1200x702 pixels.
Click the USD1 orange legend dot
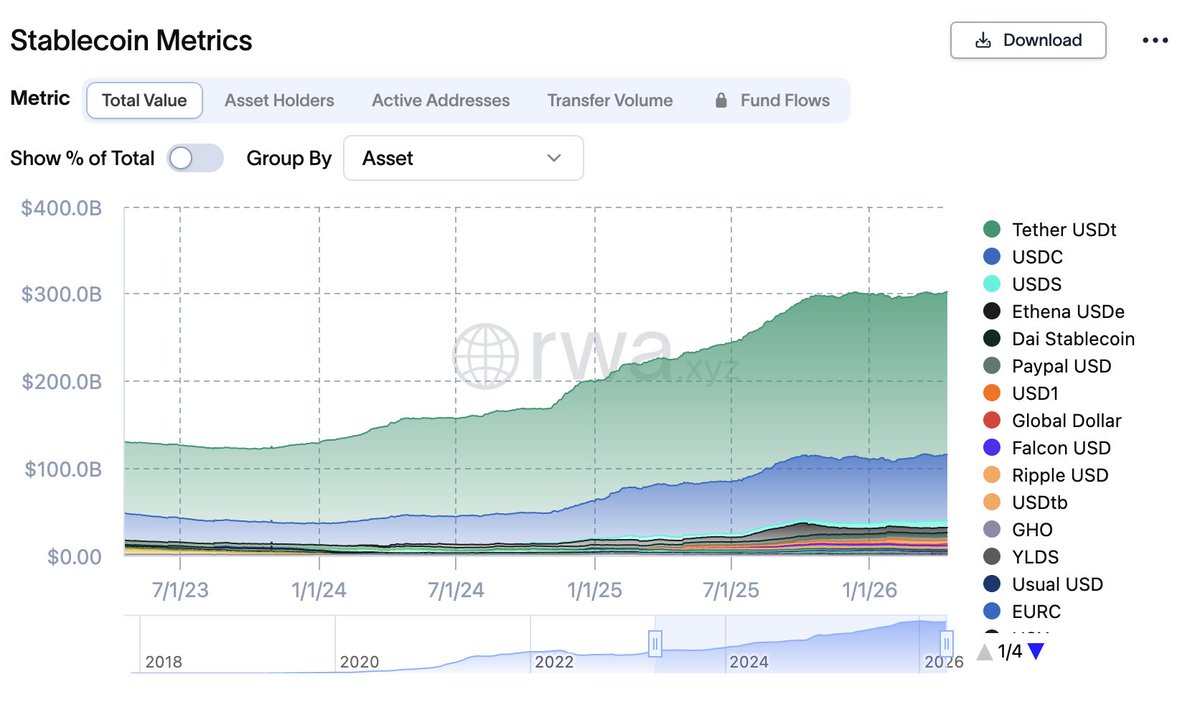[992, 393]
